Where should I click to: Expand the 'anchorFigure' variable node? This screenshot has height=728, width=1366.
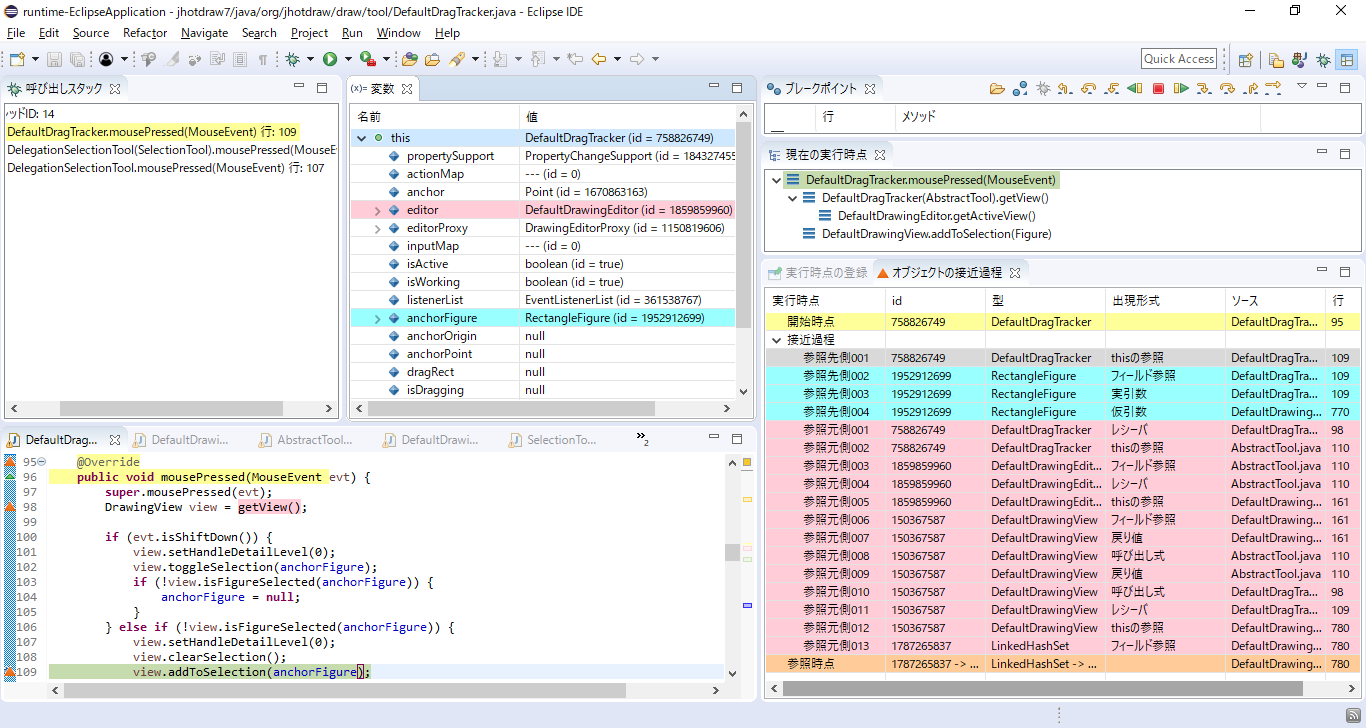(x=377, y=318)
